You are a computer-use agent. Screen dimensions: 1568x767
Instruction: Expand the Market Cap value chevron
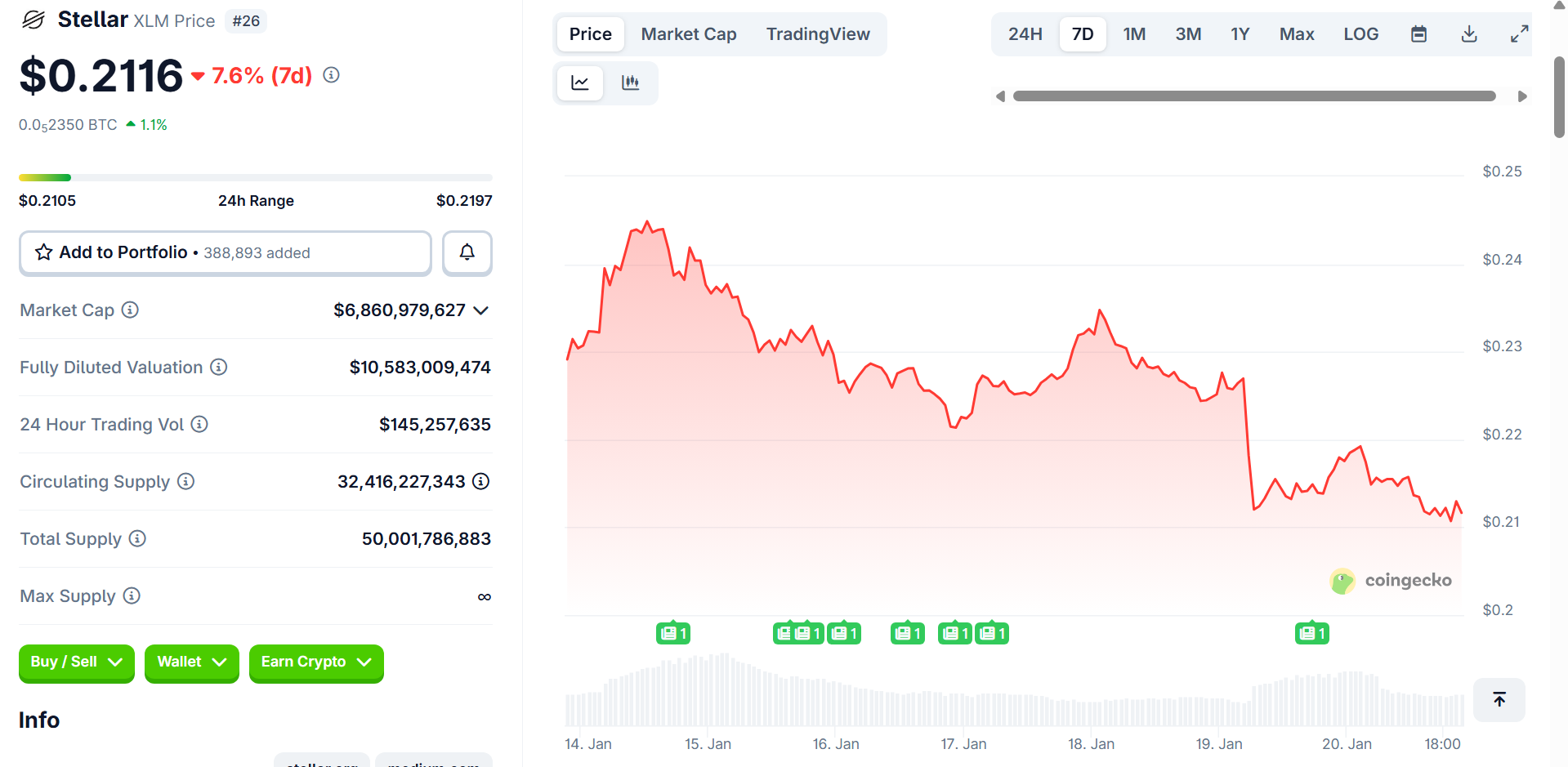click(481, 310)
